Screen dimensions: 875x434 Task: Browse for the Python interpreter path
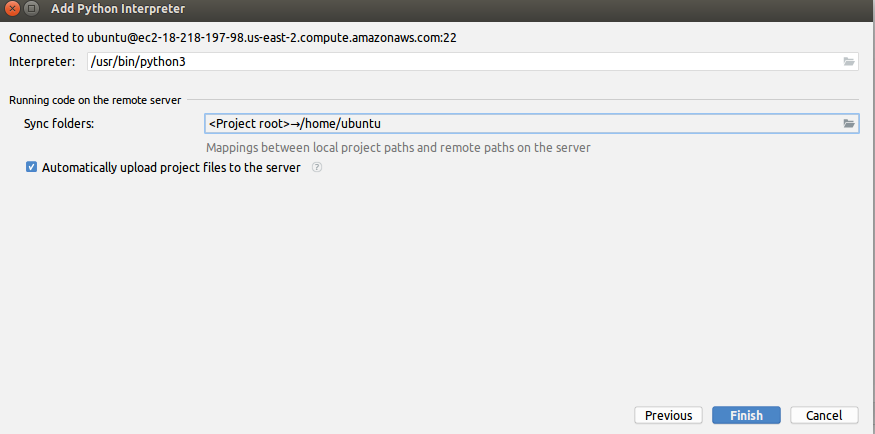tap(849, 62)
